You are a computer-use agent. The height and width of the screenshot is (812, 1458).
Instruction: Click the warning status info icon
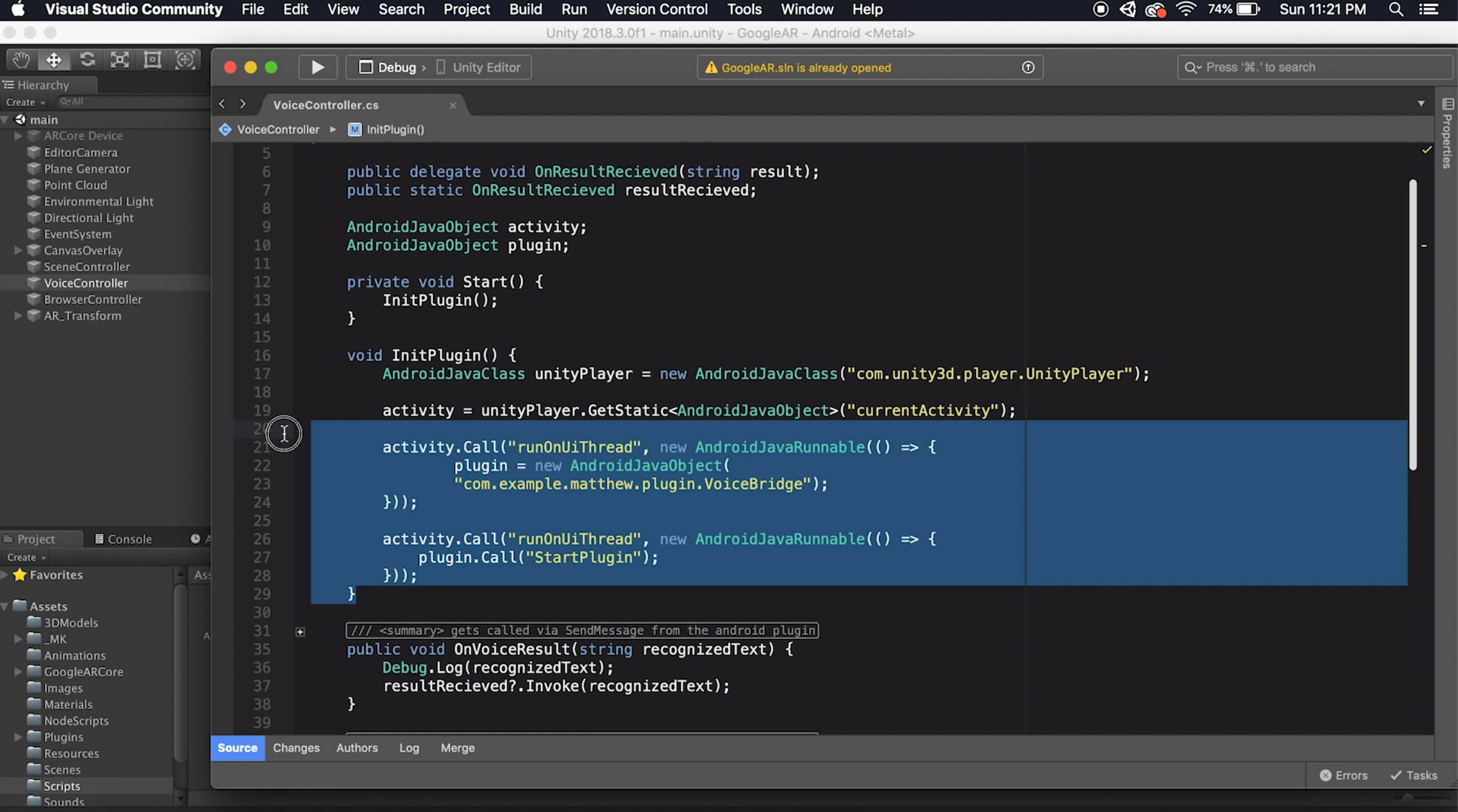point(1028,67)
